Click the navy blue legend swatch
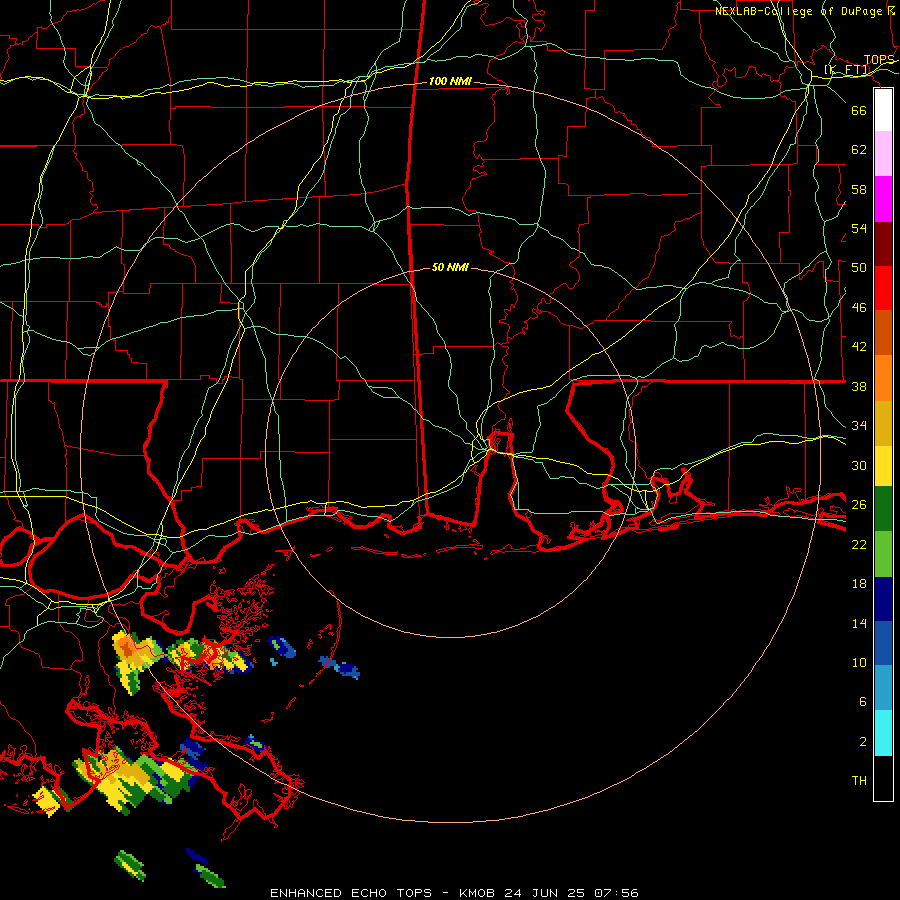This screenshot has width=900, height=900. (x=883, y=599)
